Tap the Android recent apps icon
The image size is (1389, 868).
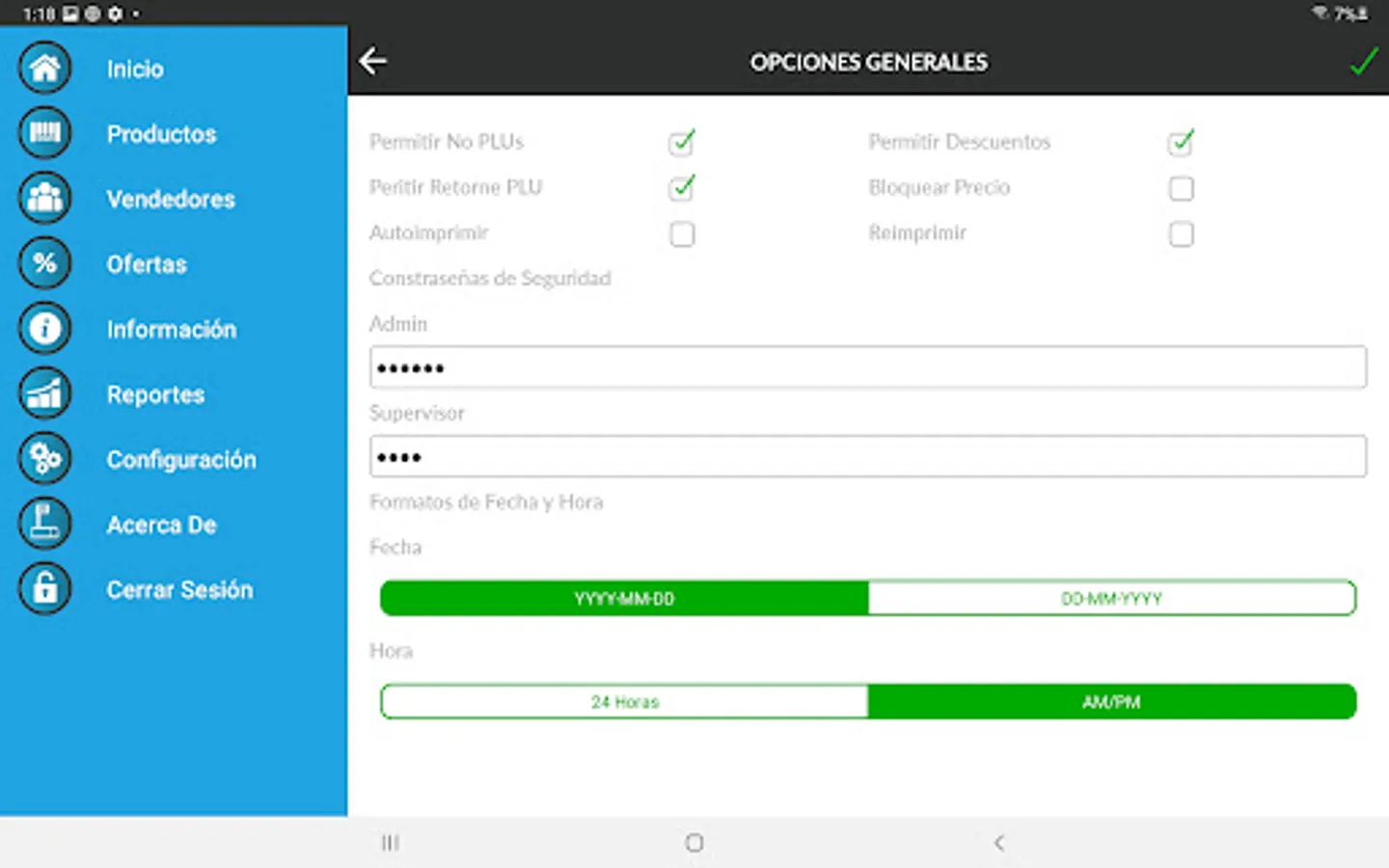(x=391, y=843)
